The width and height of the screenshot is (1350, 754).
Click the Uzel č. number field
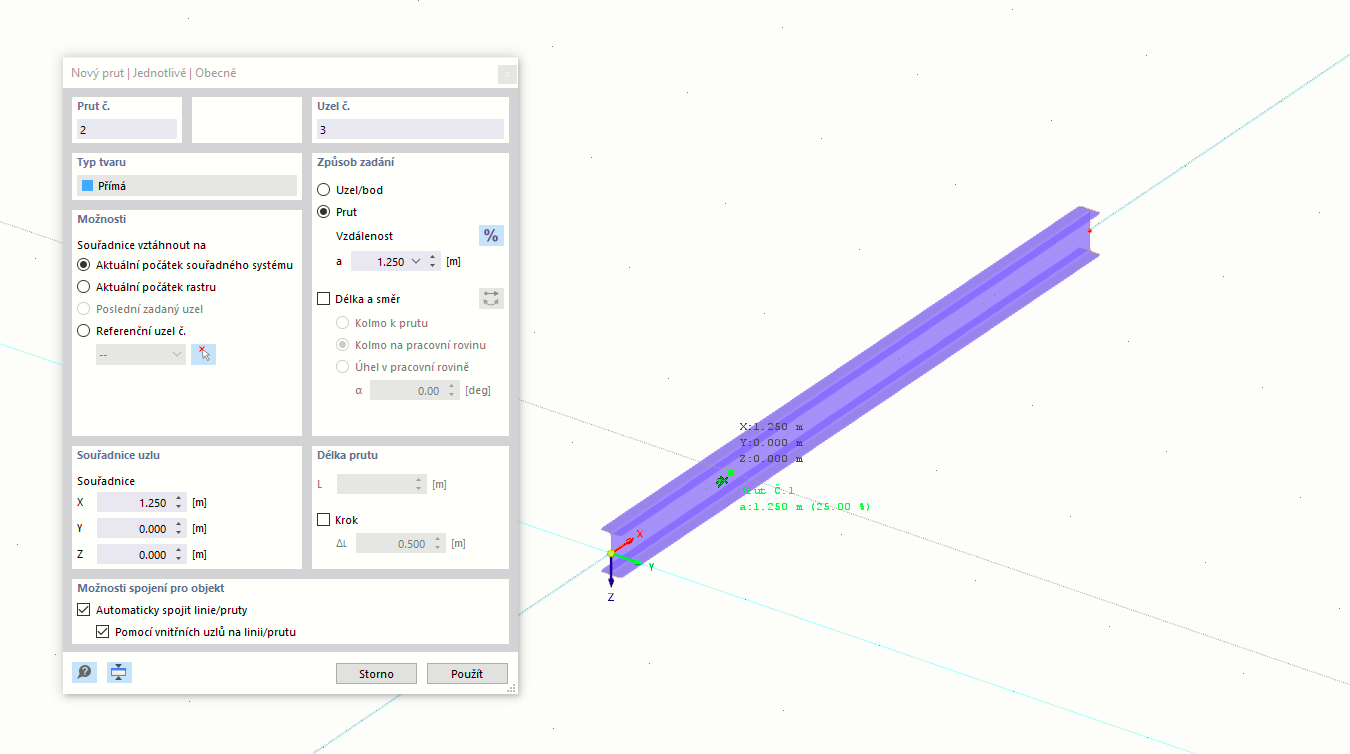[410, 129]
